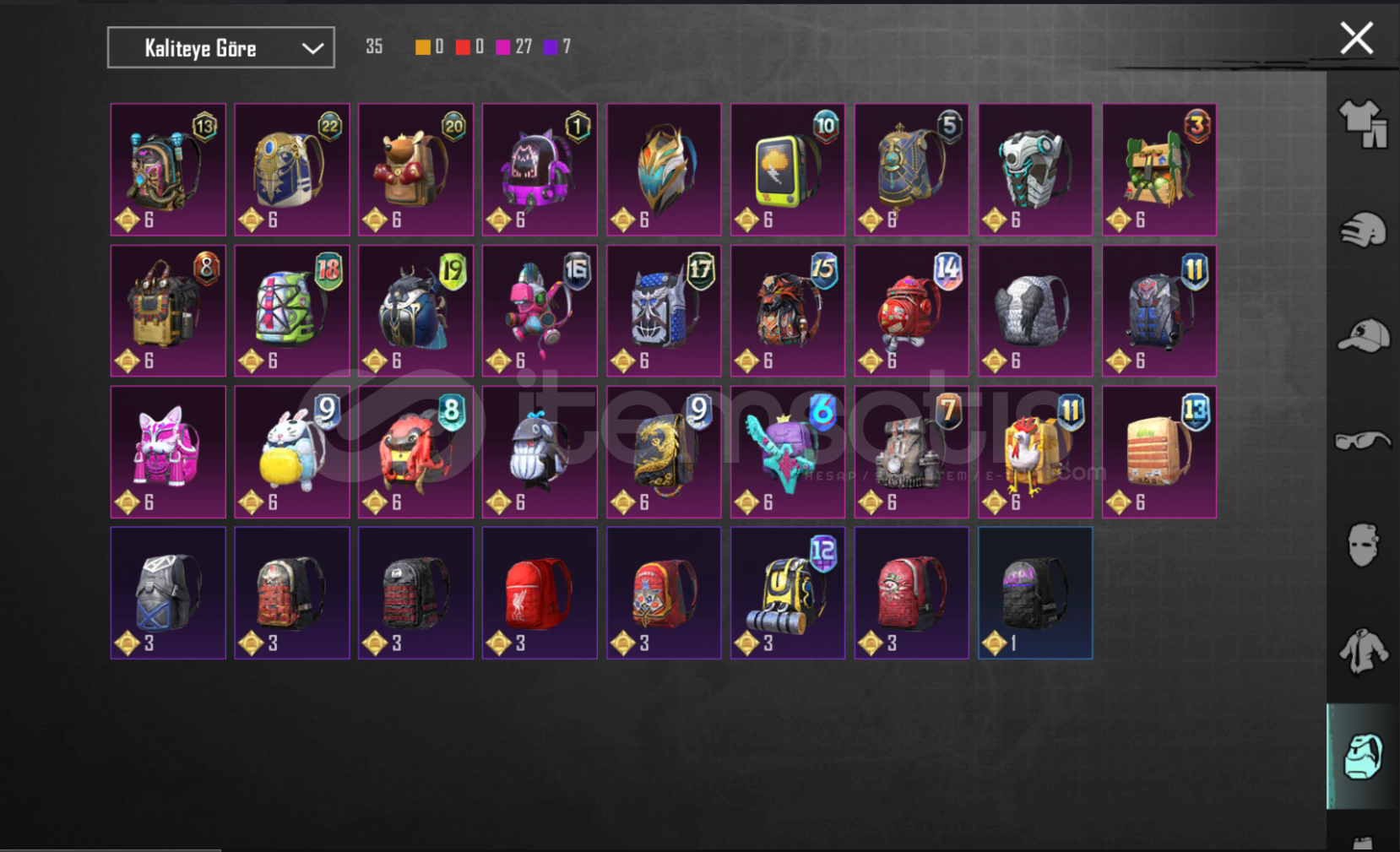Select the helmet category icon

[x=1363, y=230]
